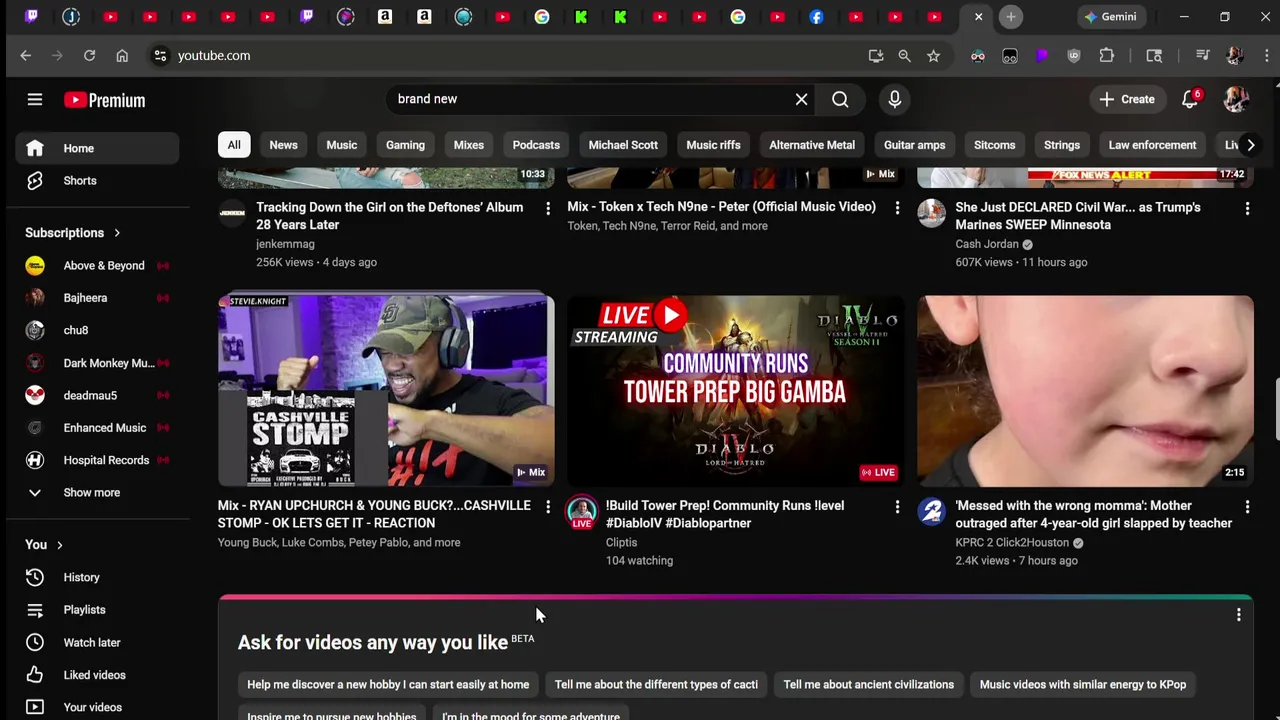Open options for Ask for videos panel
Screen dimensions: 1280x720
[x=1238, y=616]
